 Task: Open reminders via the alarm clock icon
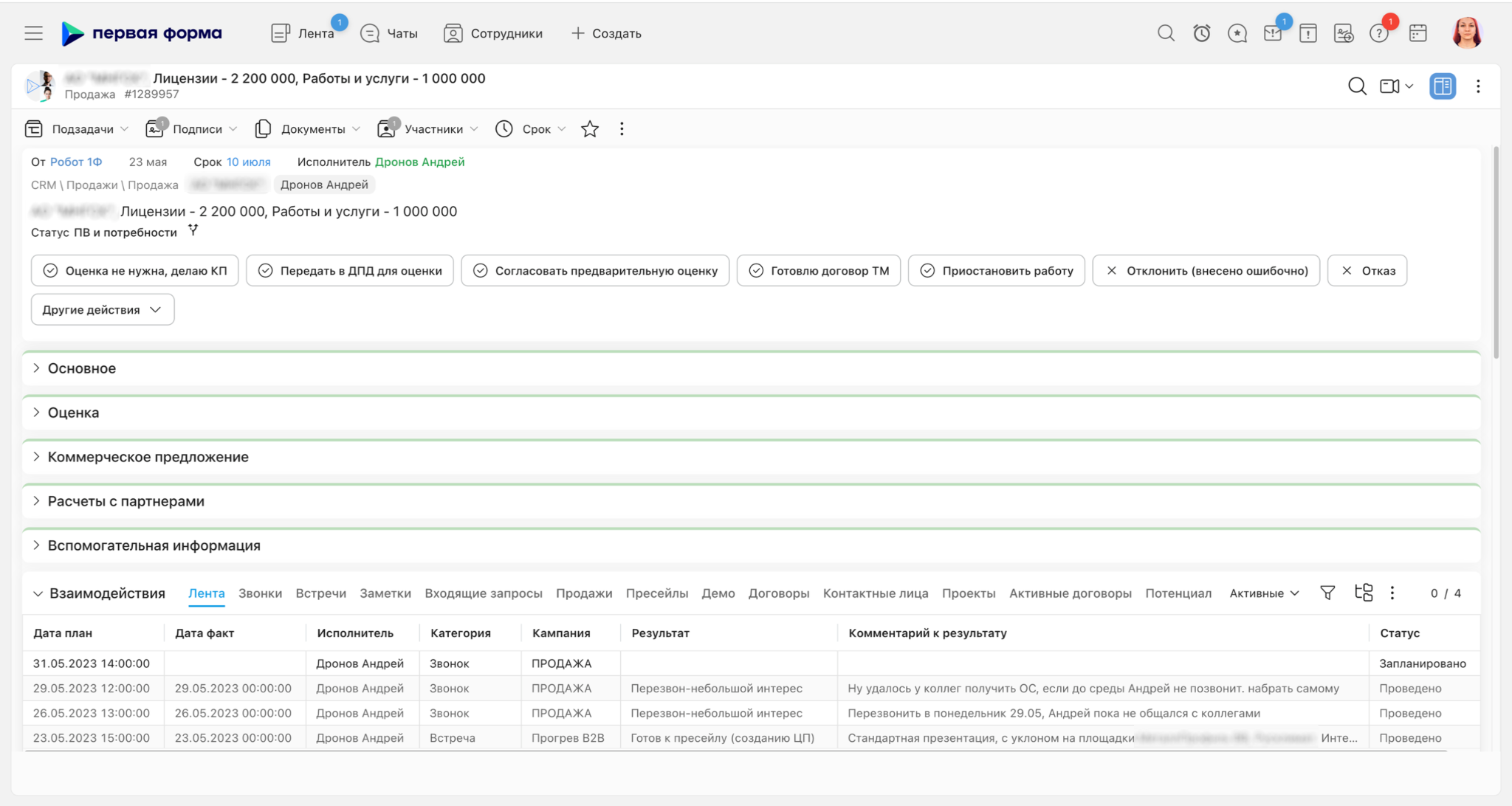1201,32
